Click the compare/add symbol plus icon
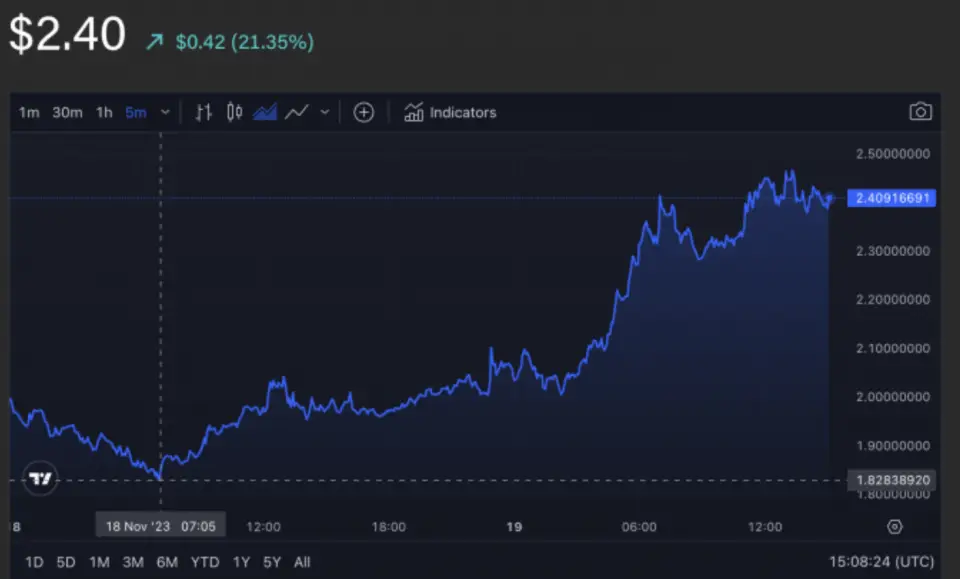 (364, 112)
